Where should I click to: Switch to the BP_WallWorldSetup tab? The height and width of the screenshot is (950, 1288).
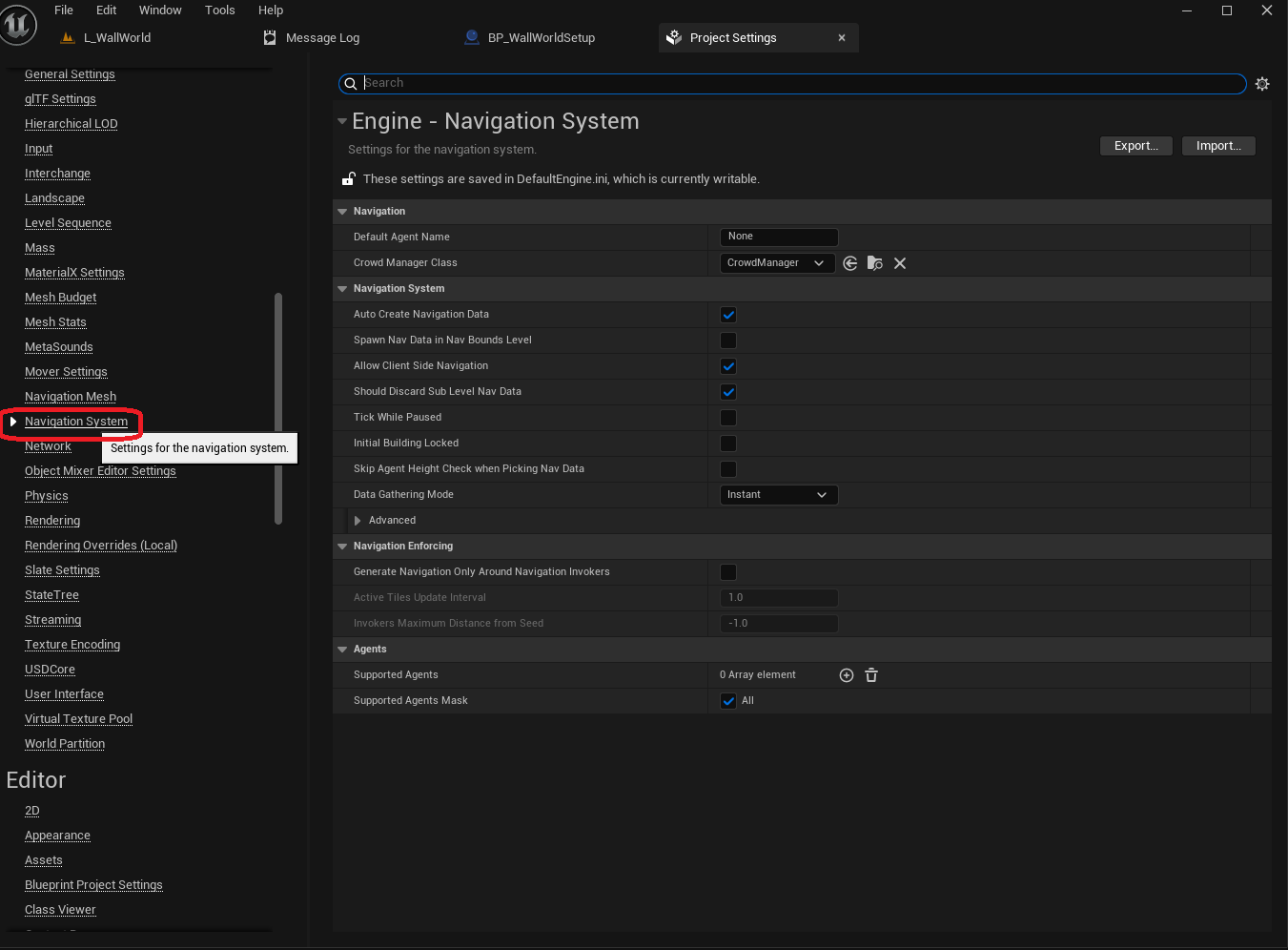pos(541,38)
